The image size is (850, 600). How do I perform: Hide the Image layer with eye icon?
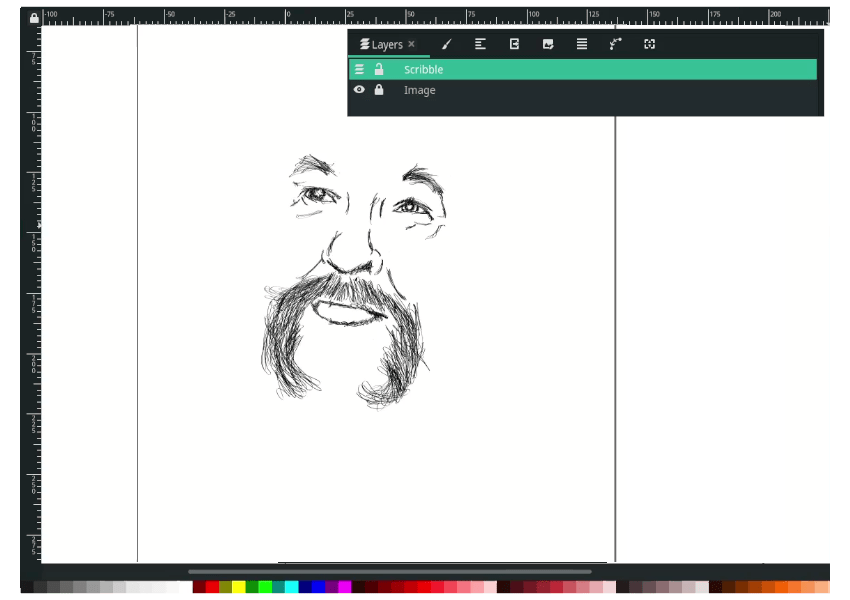click(359, 89)
